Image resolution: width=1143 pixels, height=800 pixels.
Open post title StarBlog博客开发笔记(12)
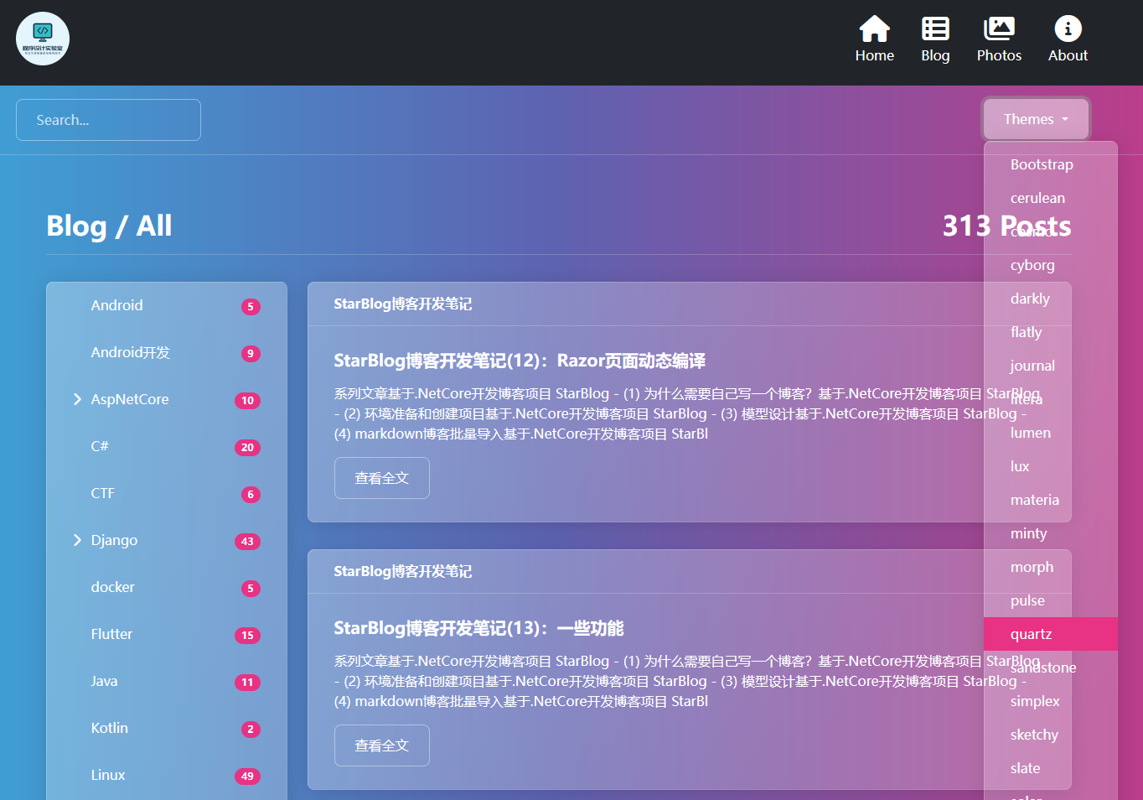pyautogui.click(x=519, y=360)
